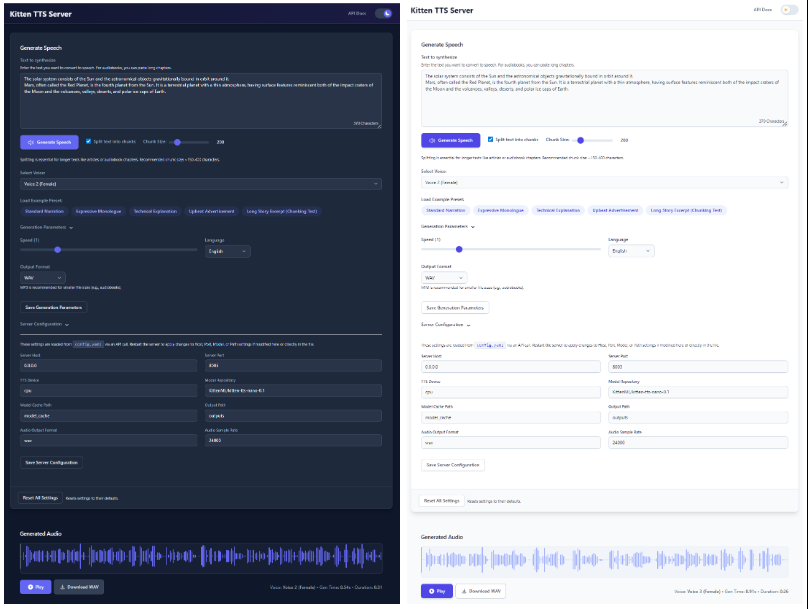Image resolution: width=808 pixels, height=609 pixels.
Task: Focus the text to synthesize box in light-theme window
Action: (604, 98)
